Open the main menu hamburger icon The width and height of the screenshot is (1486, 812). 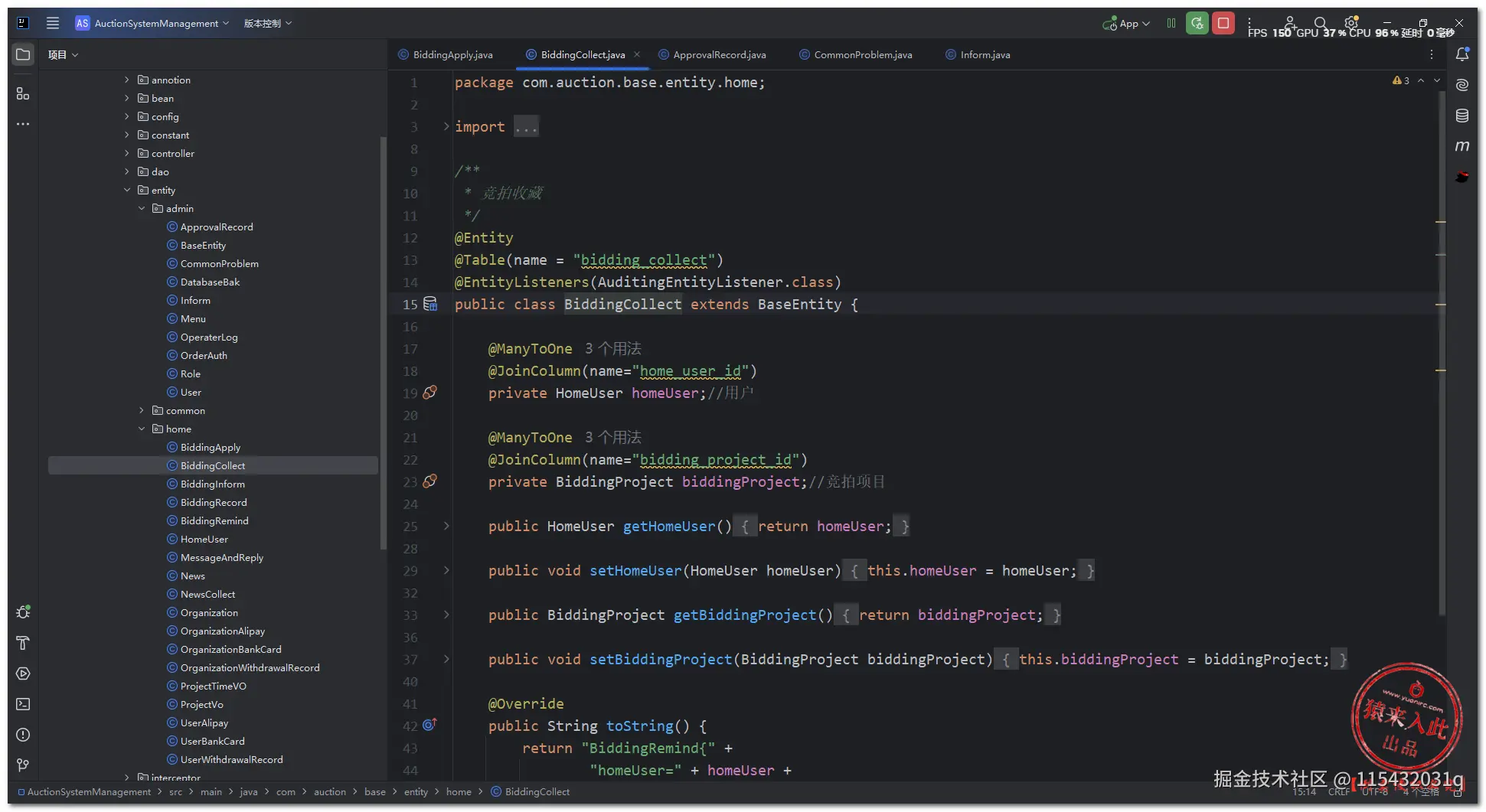(53, 23)
